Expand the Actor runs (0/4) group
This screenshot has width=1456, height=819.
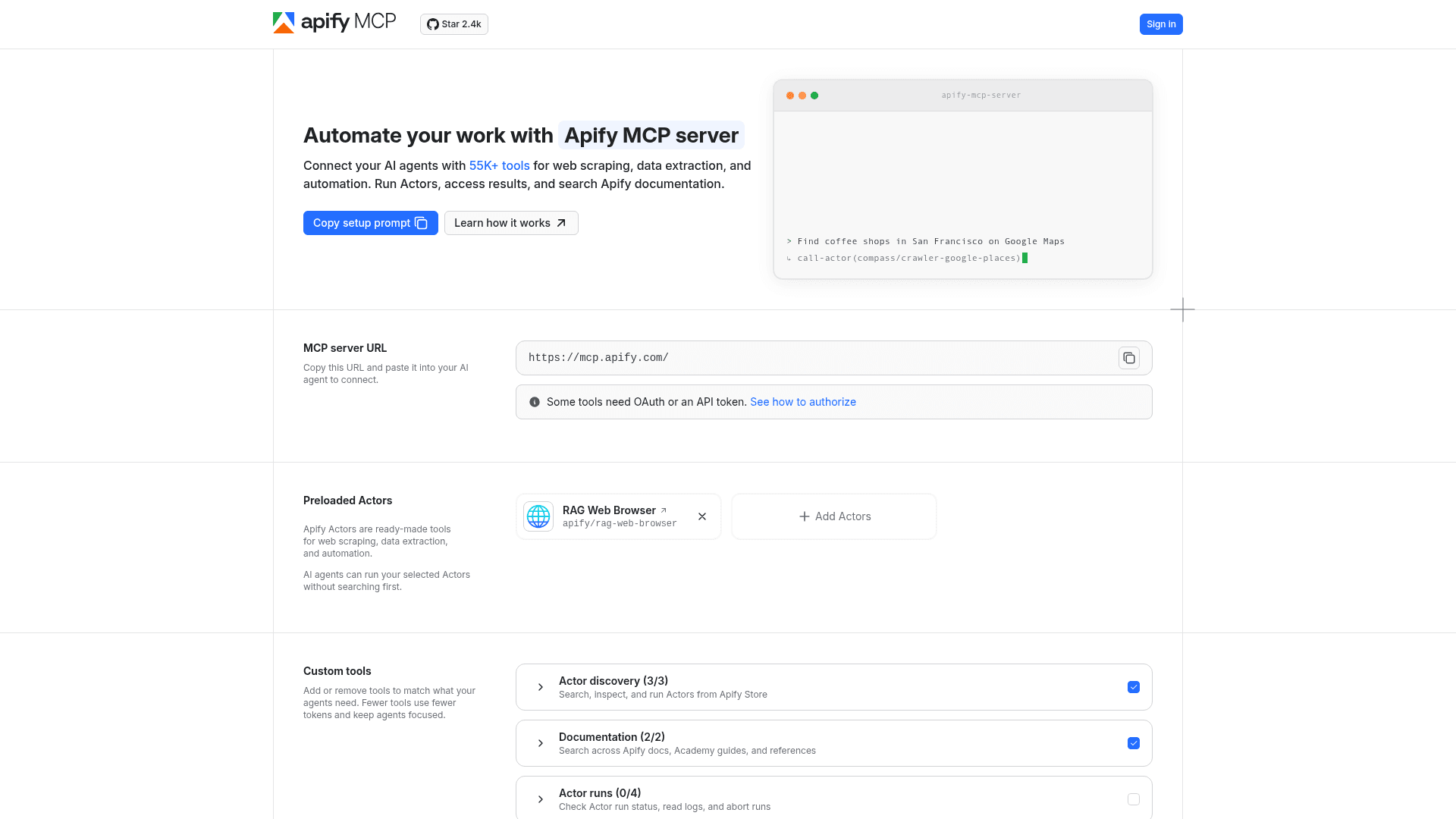click(x=541, y=799)
